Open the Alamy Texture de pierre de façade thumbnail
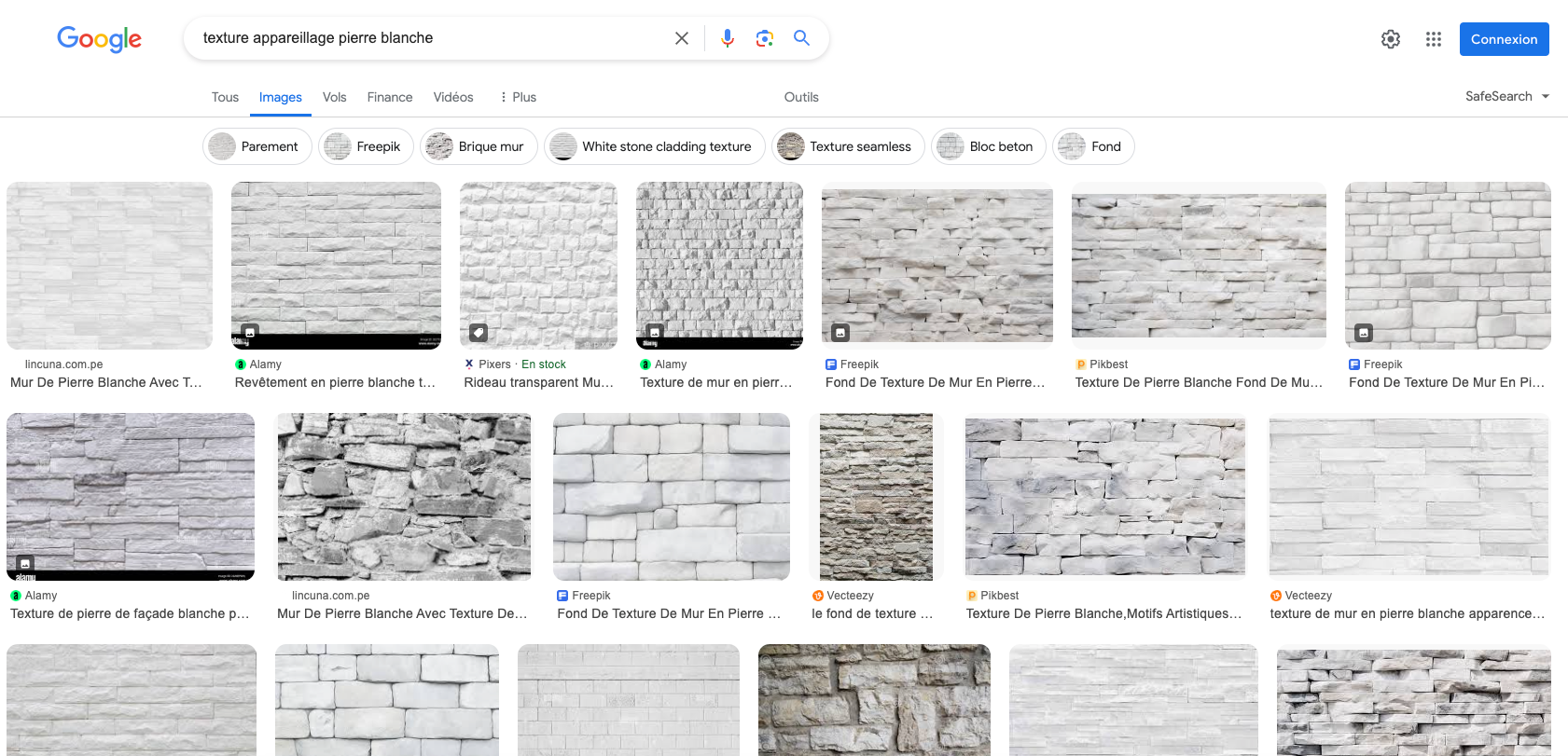Viewport: 1568px width, 756px height. [x=131, y=497]
